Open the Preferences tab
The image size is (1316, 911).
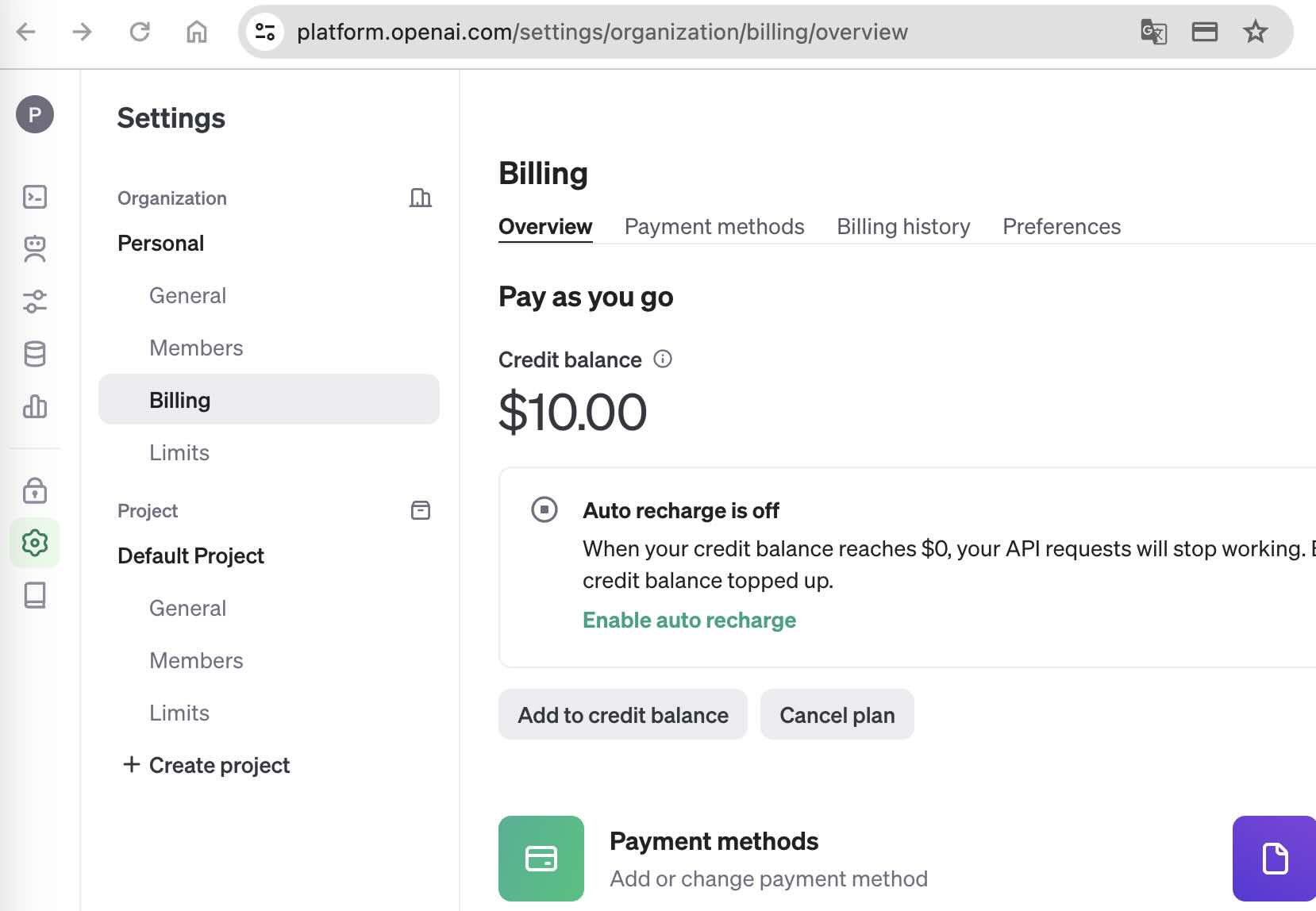pos(1061,227)
